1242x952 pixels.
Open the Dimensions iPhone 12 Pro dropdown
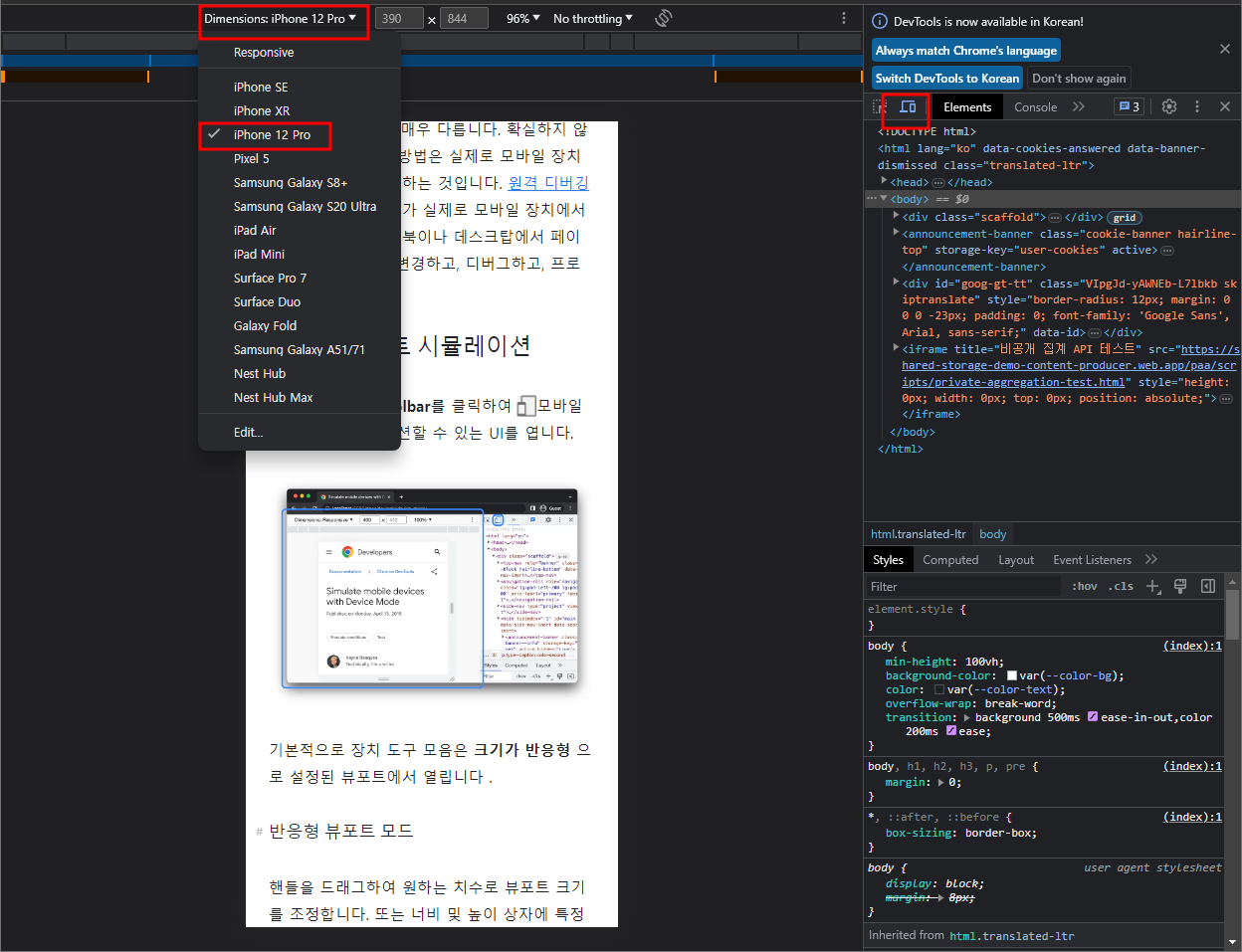click(x=281, y=18)
